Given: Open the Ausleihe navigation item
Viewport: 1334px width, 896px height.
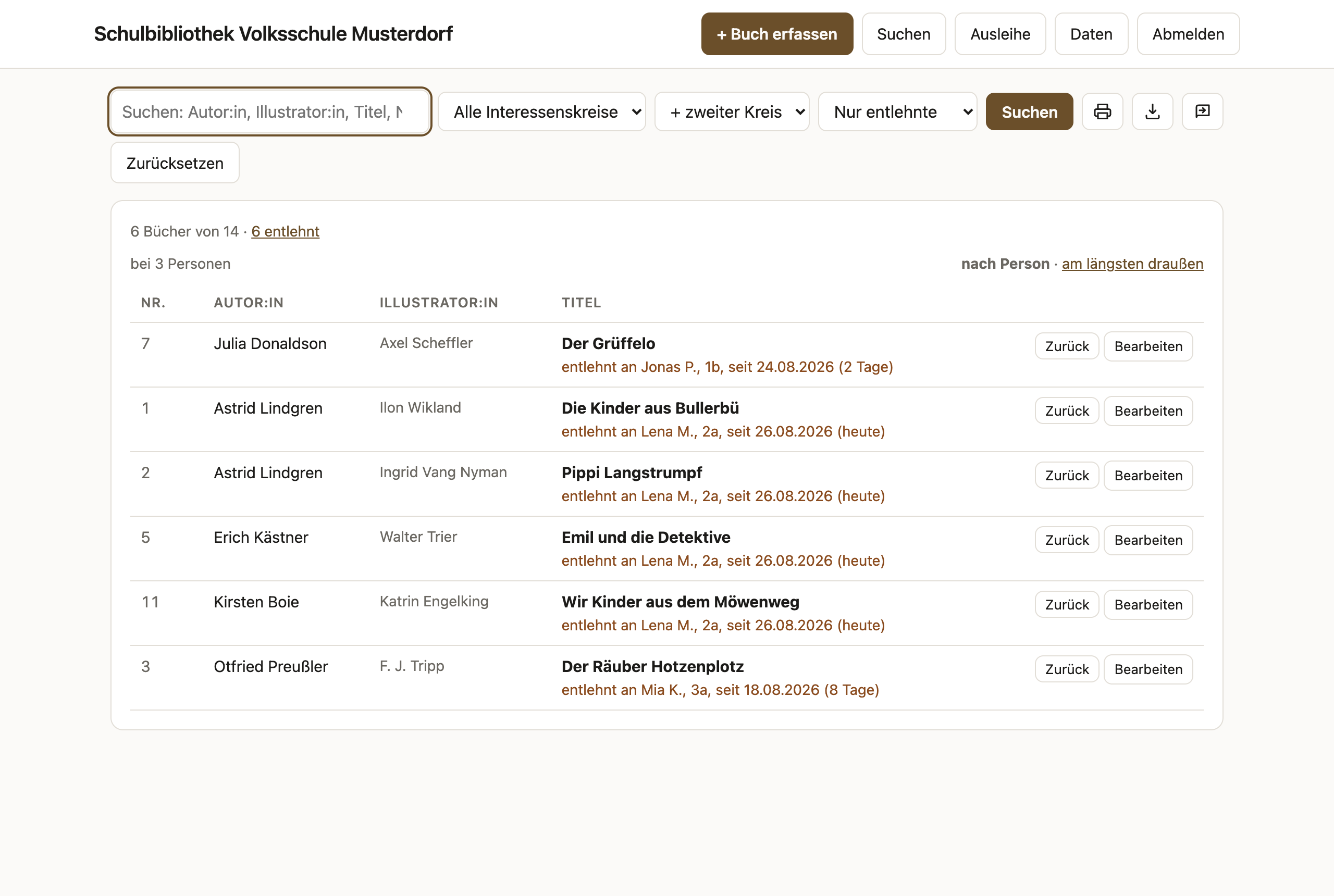Looking at the screenshot, I should 1000,34.
